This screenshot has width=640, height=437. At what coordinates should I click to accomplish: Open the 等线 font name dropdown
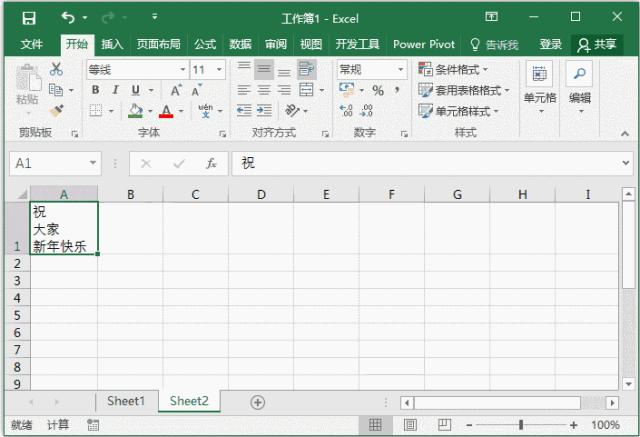[183, 70]
